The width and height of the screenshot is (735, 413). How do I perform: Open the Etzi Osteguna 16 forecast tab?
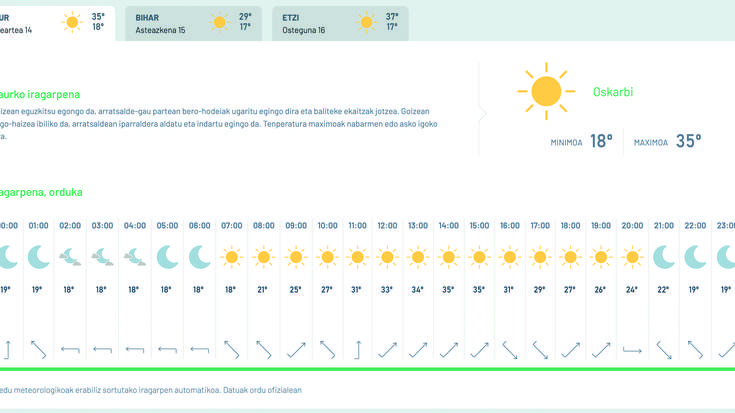[340, 23]
